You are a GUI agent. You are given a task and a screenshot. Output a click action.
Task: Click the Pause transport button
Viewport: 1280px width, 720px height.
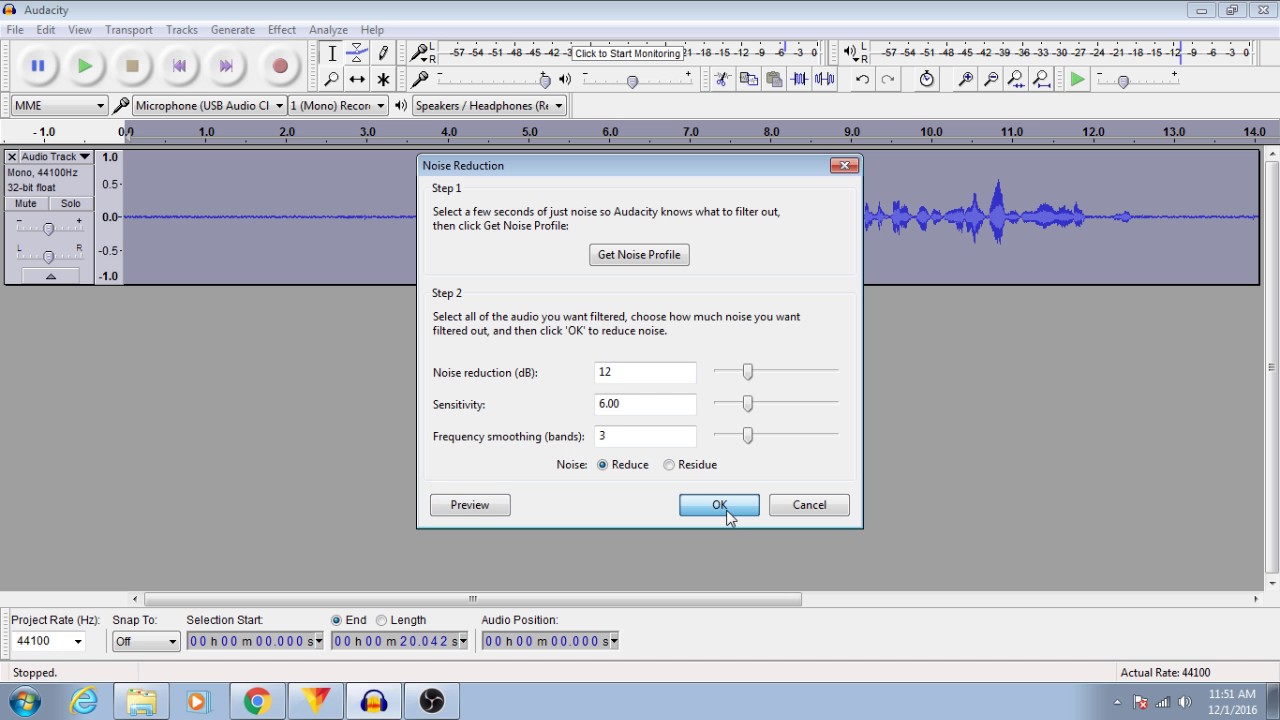click(38, 66)
